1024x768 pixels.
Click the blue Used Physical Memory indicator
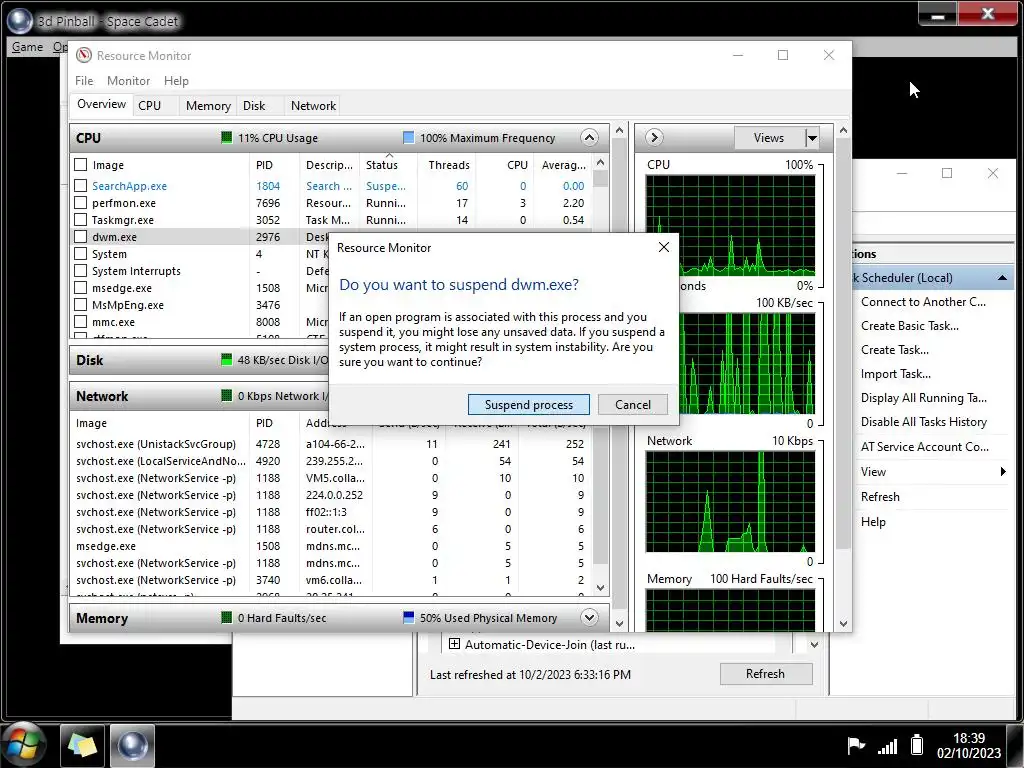coord(408,618)
